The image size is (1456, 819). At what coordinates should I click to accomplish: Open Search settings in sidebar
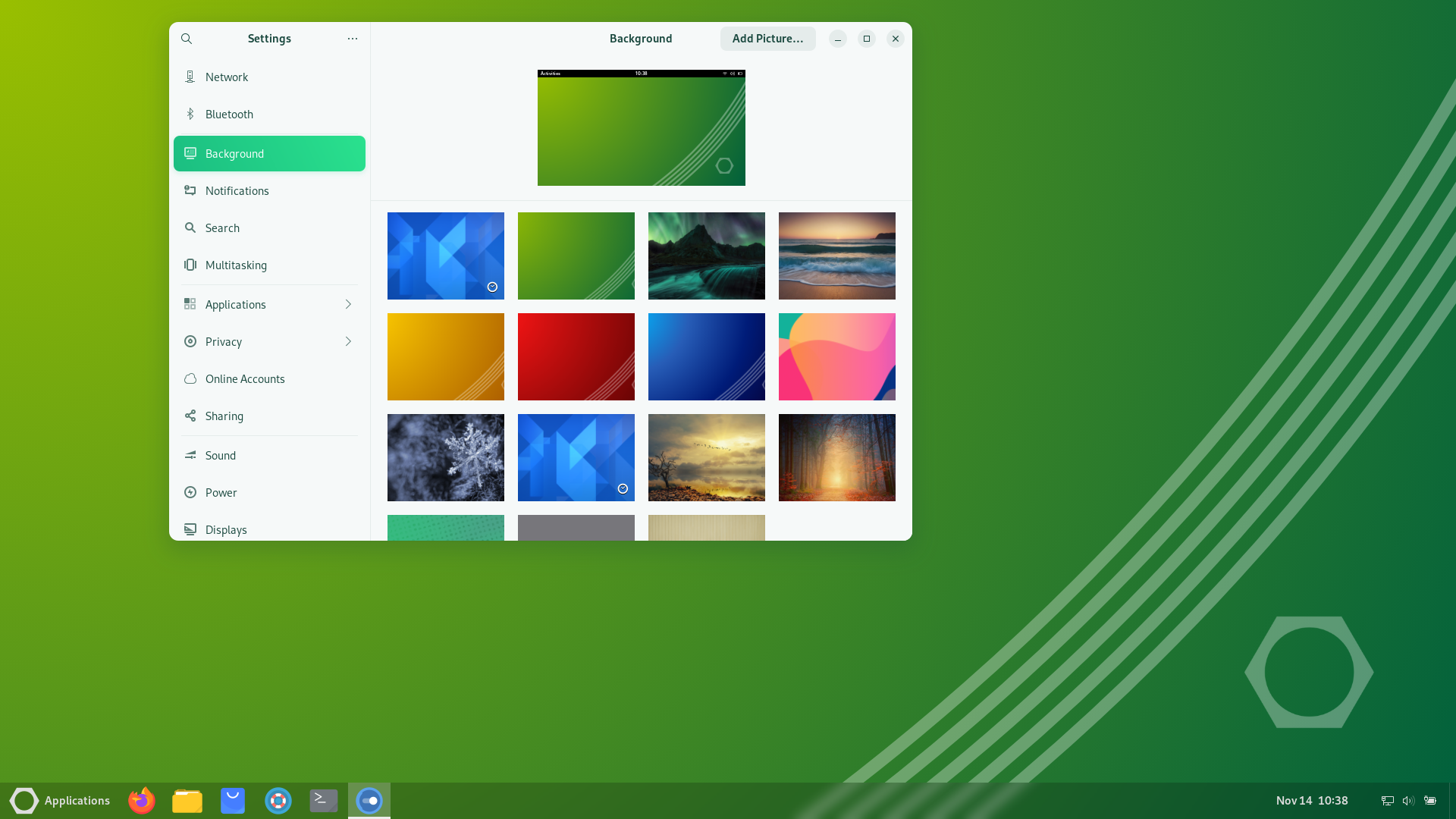click(x=269, y=228)
